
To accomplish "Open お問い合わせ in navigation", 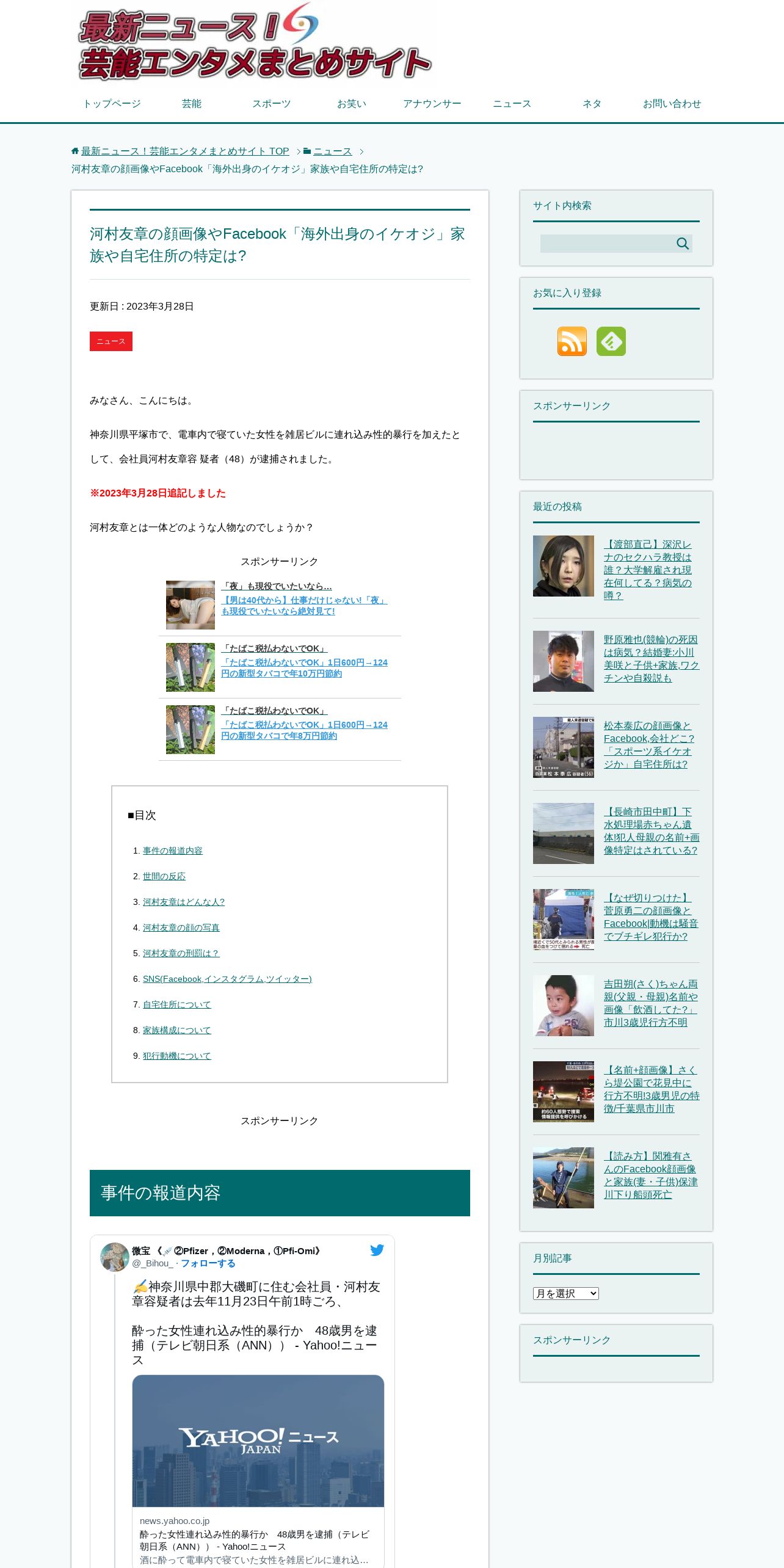I will (x=672, y=104).
